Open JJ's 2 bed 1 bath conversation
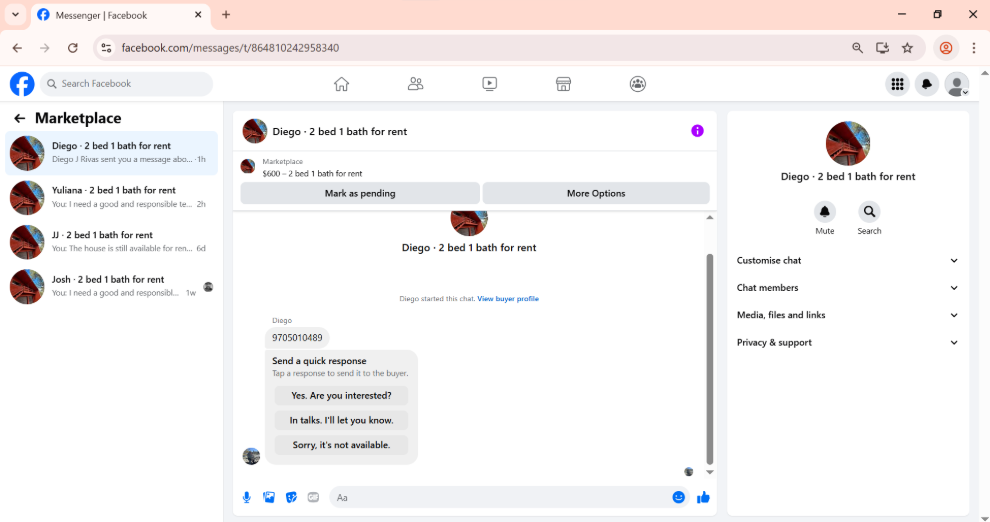990x522 pixels. coord(112,242)
